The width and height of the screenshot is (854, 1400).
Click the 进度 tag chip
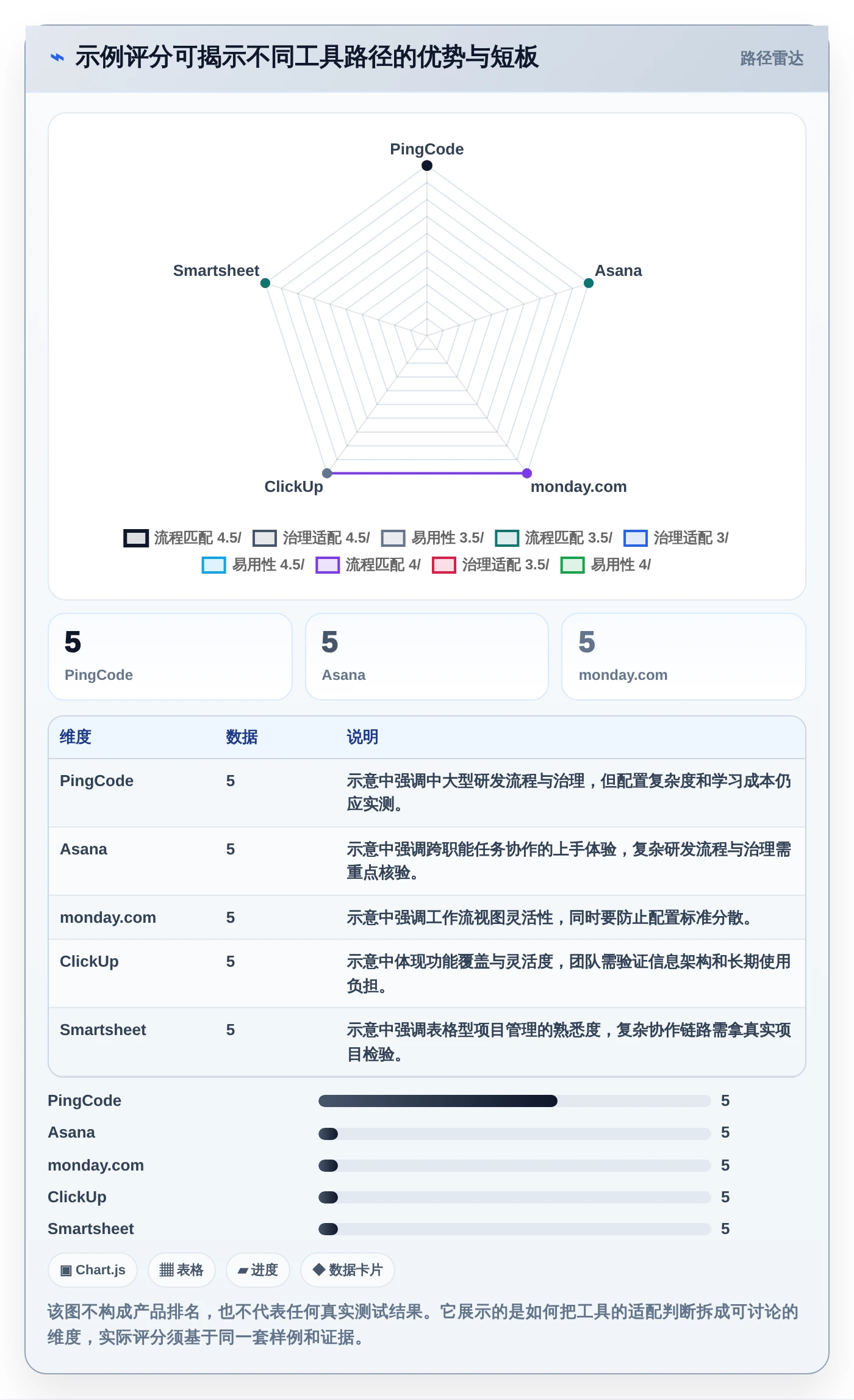[x=257, y=1270]
